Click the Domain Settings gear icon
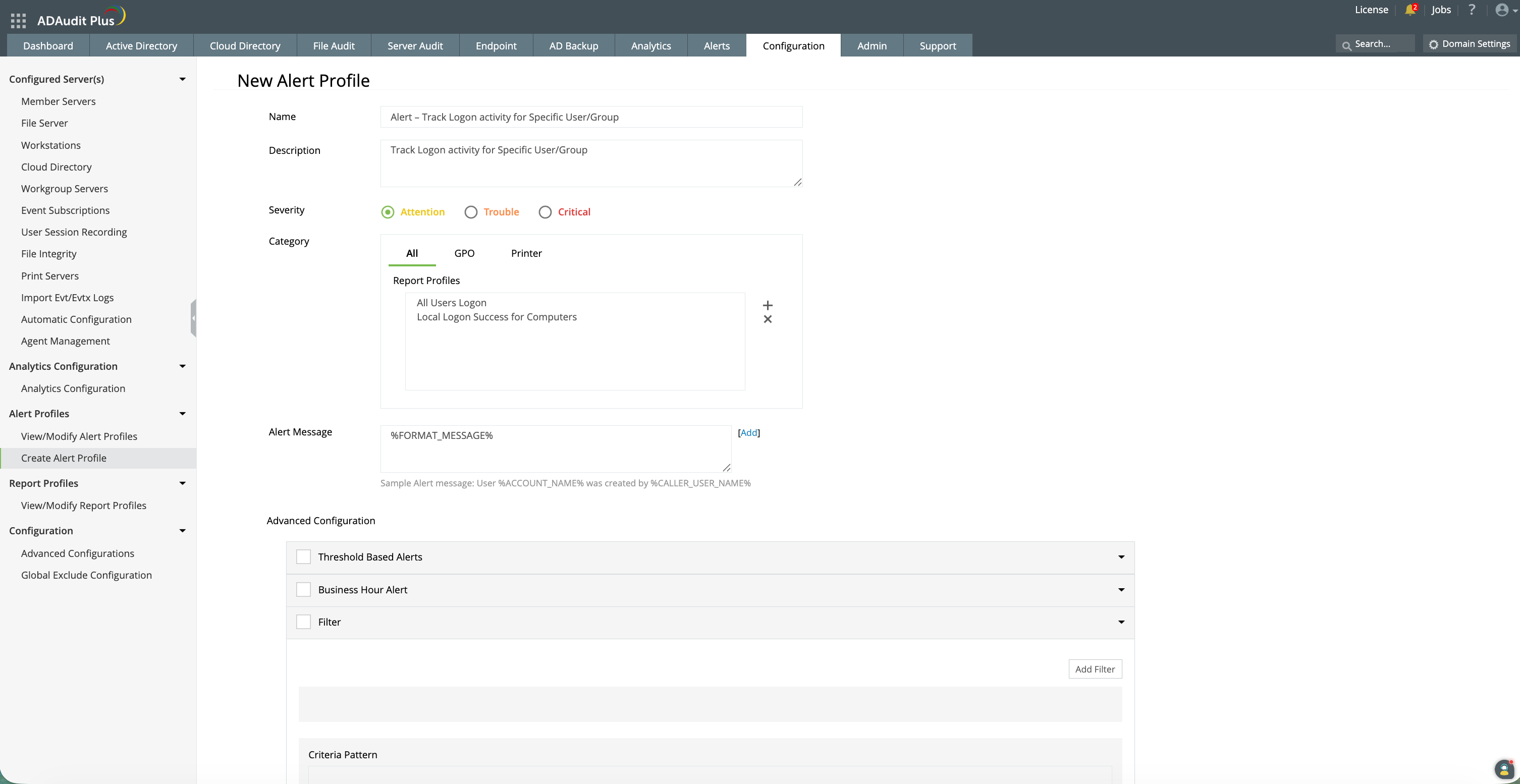 (x=1434, y=44)
